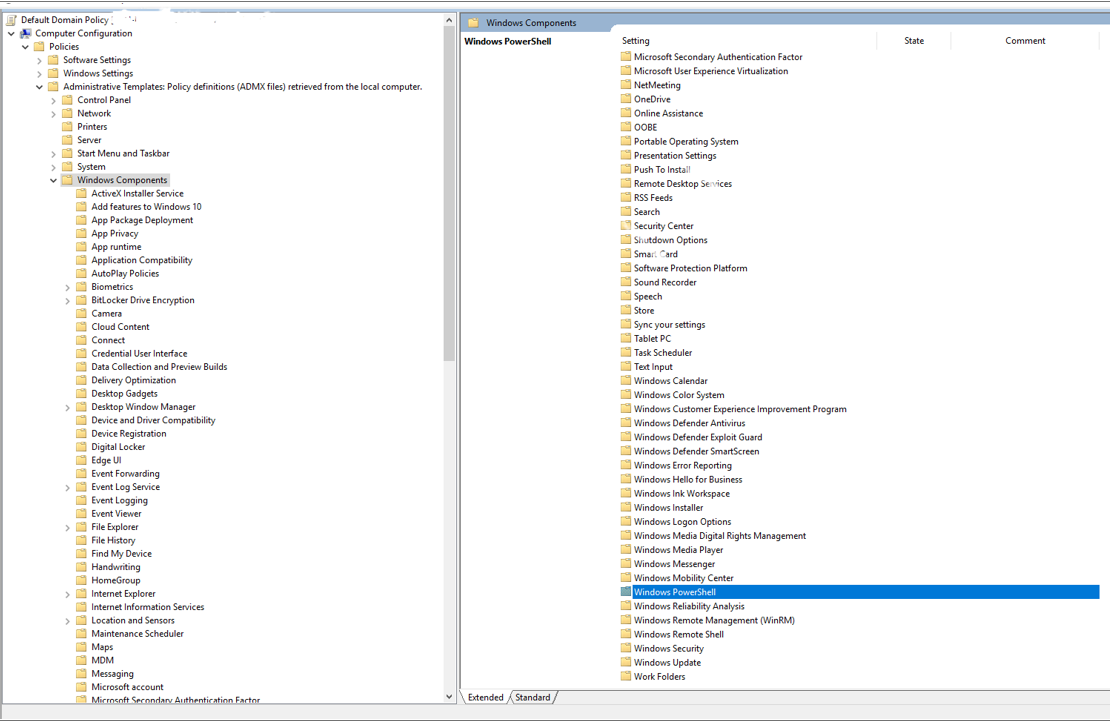Click the tree pane vertical scrollbar thumb
The width and height of the screenshot is (1110, 722).
(x=449, y=193)
